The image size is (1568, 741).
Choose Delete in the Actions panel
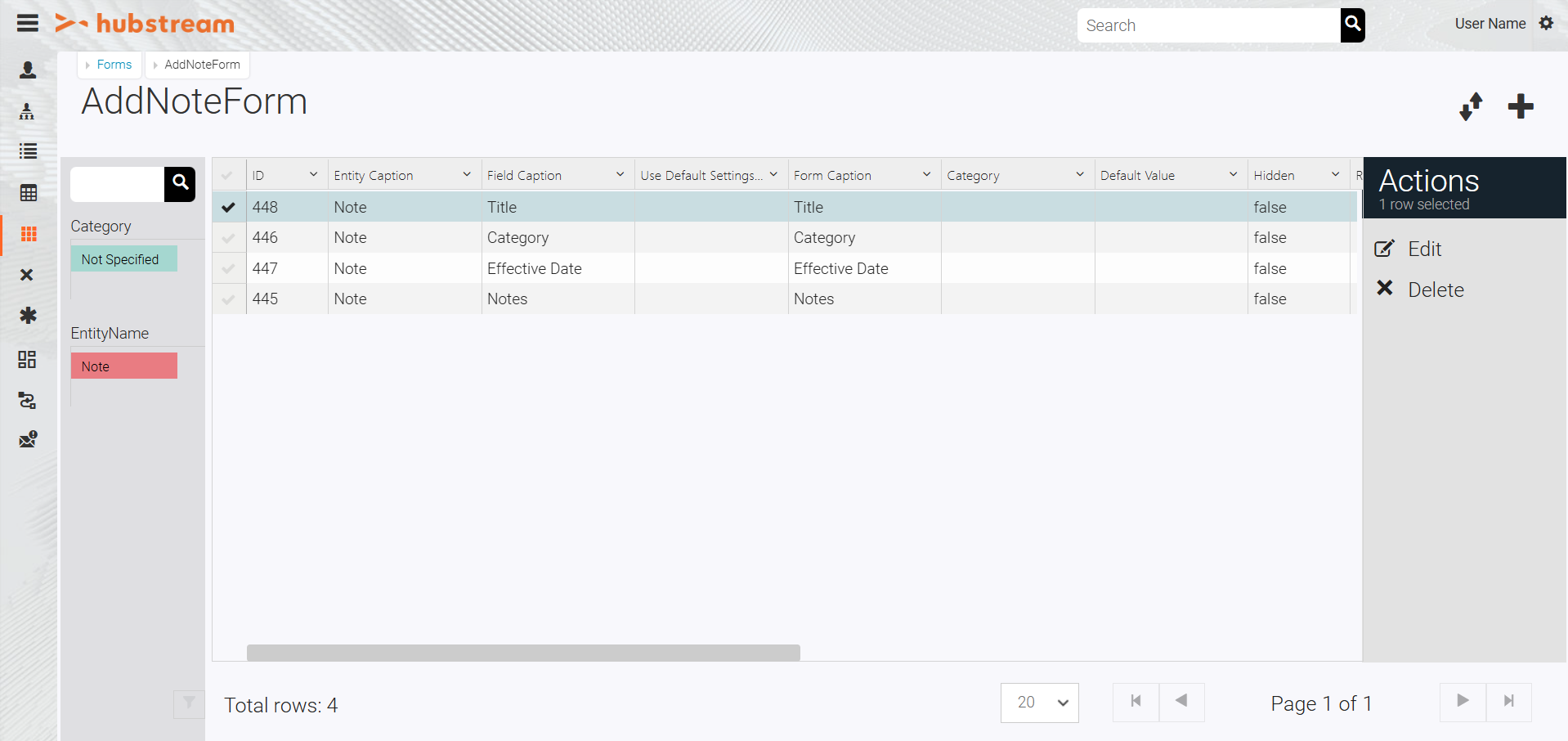point(1435,290)
